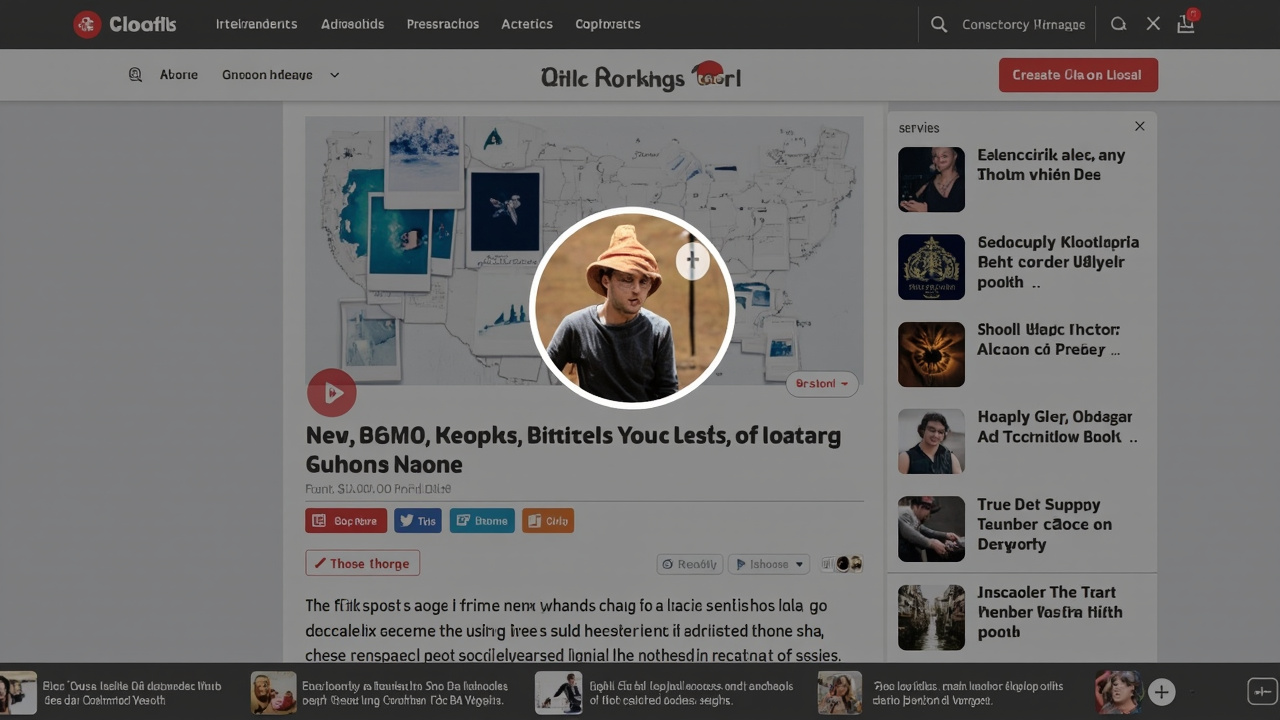The width and height of the screenshot is (1280, 720).
Task: Open the Jnscaoler The Trart sidebar thumbnail
Action: (931, 617)
